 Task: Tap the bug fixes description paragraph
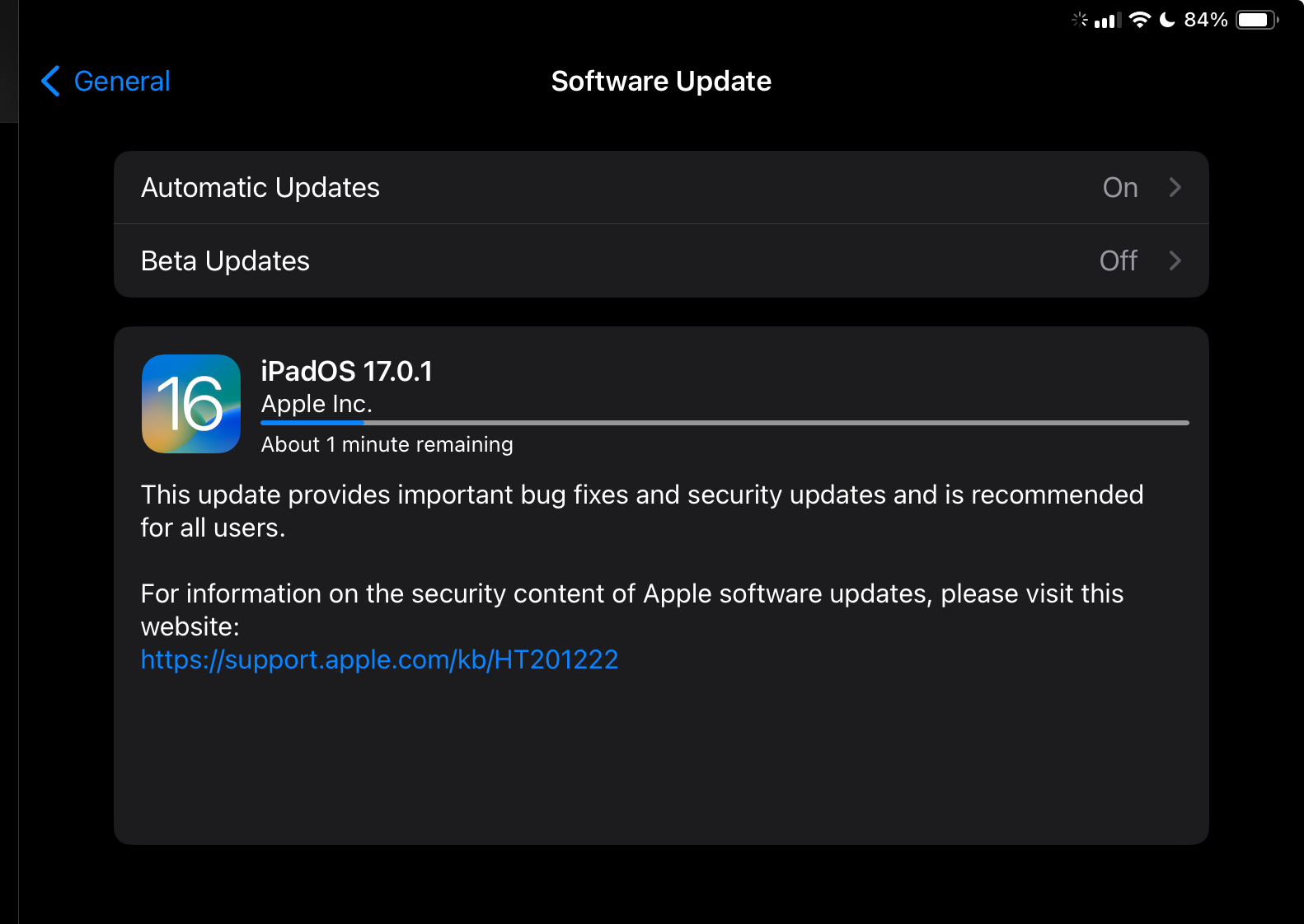pos(641,511)
